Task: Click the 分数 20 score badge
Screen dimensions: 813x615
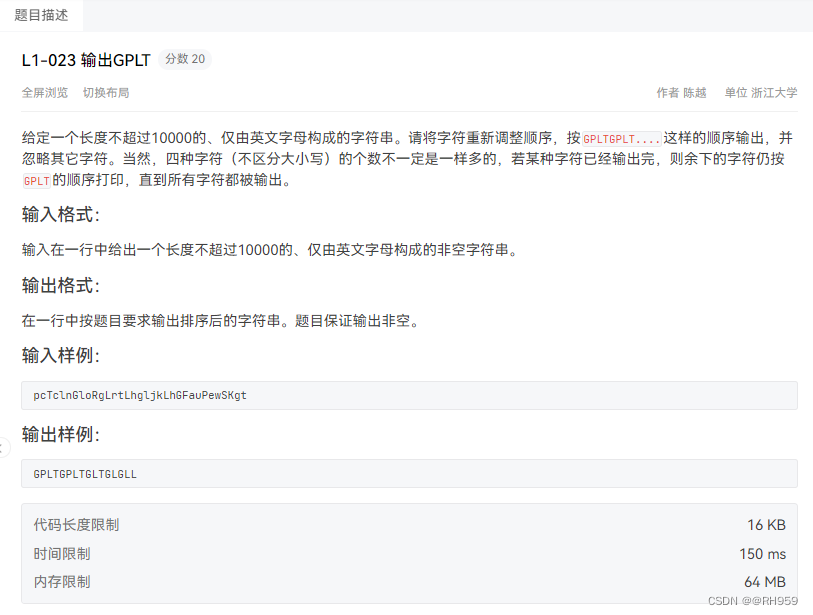Action: coord(185,59)
